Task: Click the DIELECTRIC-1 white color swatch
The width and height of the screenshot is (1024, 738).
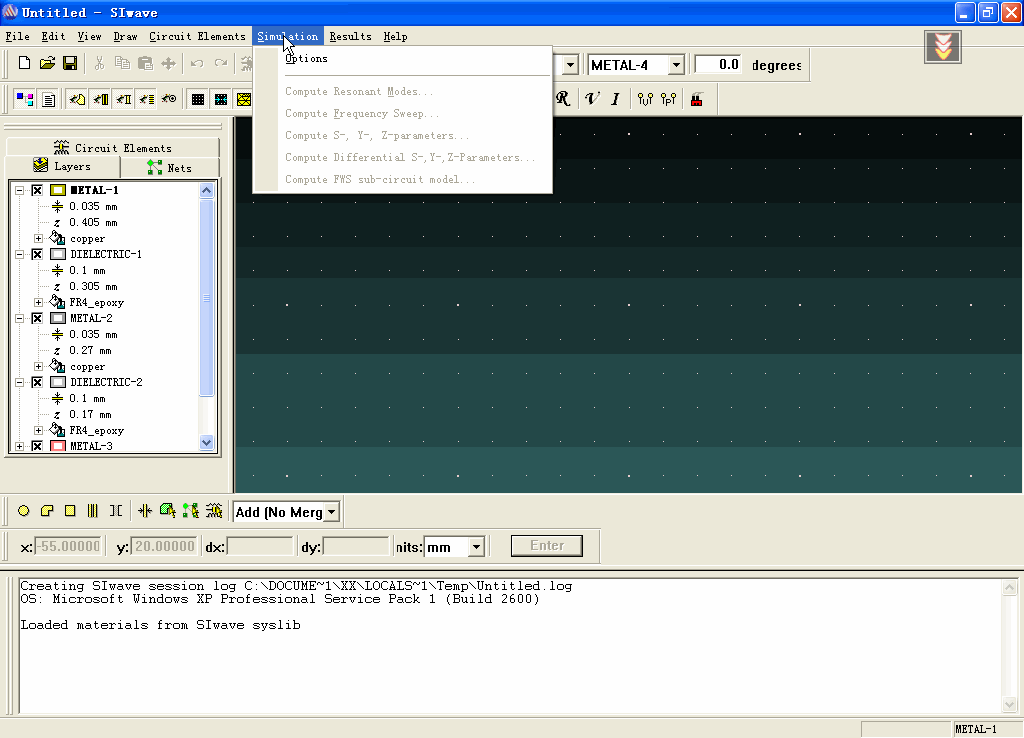Action: tap(58, 254)
